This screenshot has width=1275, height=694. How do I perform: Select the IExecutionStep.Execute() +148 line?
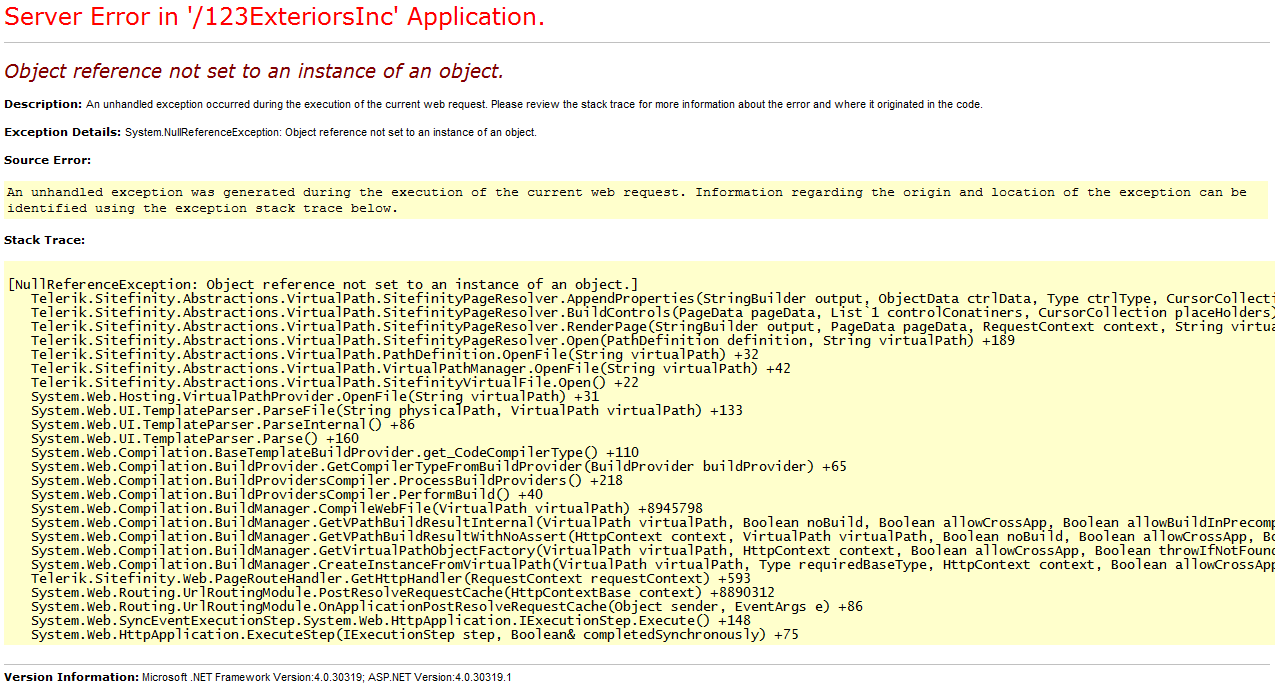coord(391,620)
